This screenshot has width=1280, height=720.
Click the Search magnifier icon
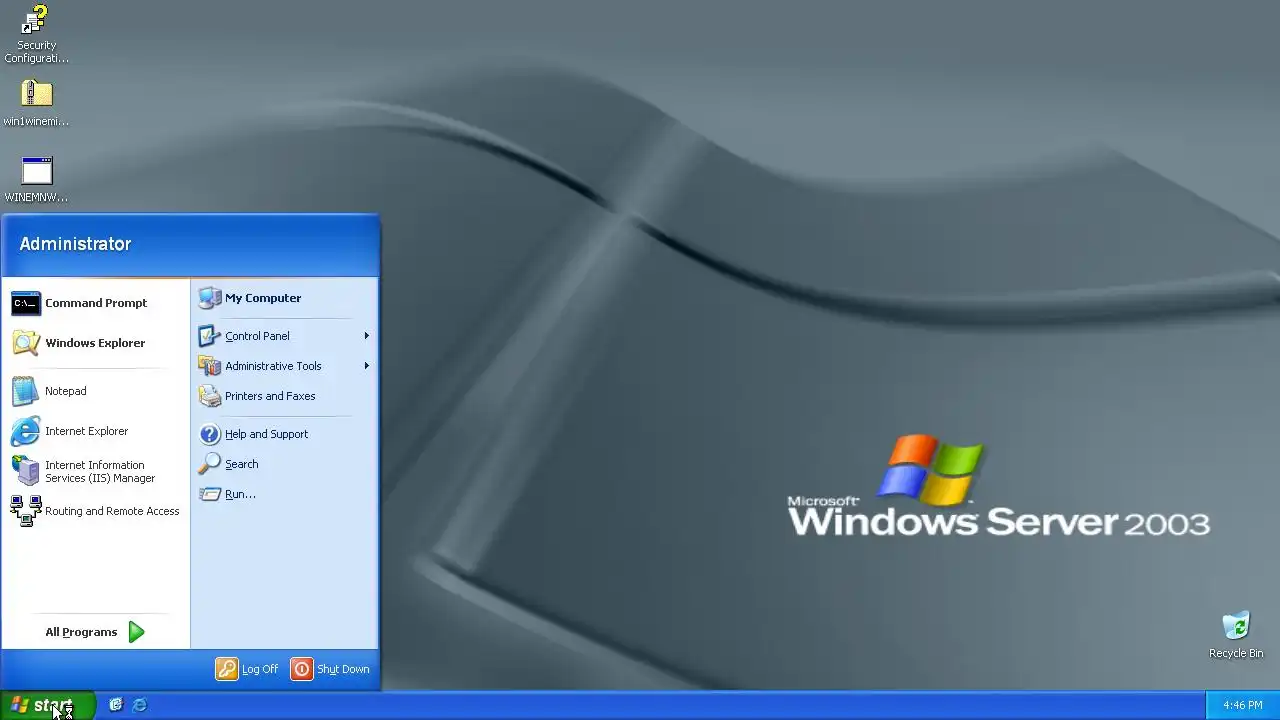pyautogui.click(x=209, y=464)
